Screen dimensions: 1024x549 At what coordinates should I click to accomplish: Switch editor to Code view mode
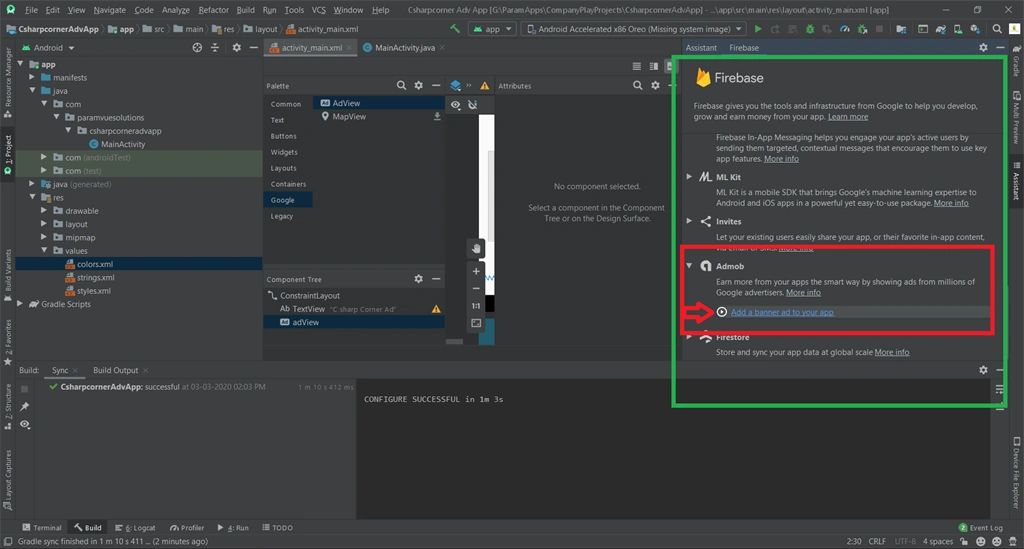coord(637,66)
